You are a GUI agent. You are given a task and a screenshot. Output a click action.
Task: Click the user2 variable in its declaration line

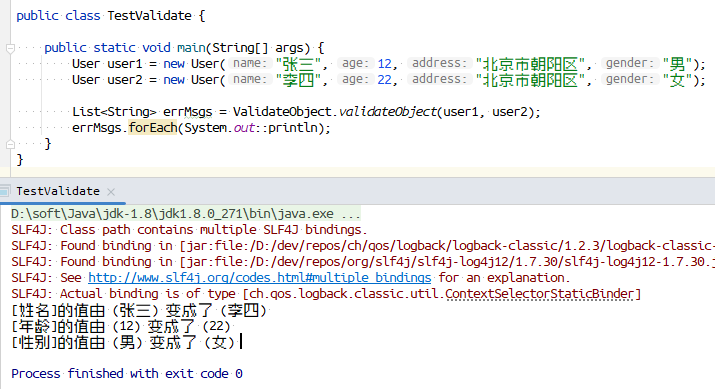click(x=125, y=80)
